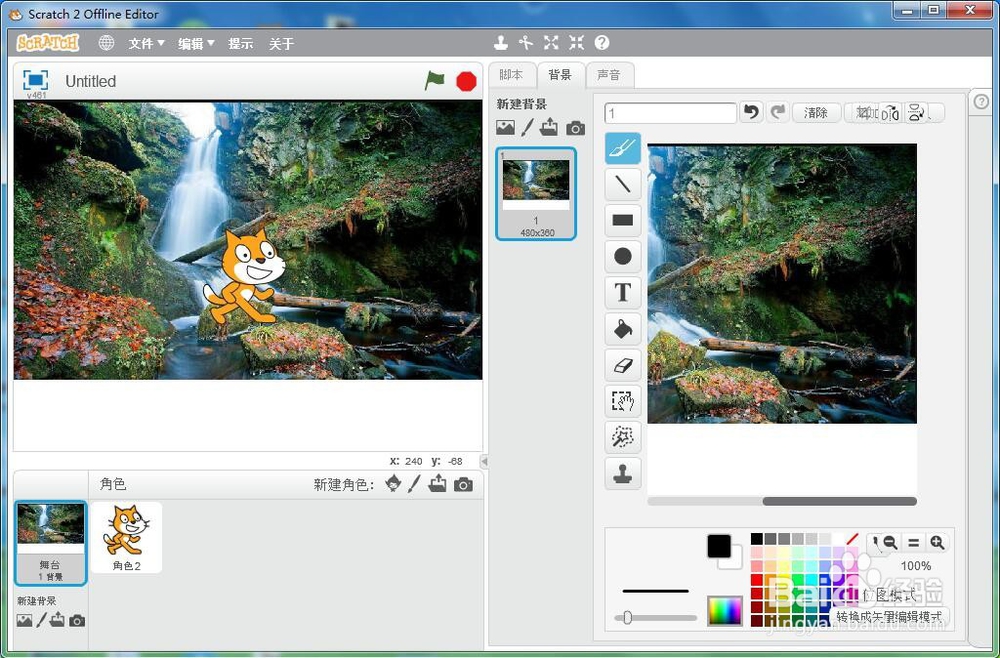Flip the backdrop left-right

point(890,113)
